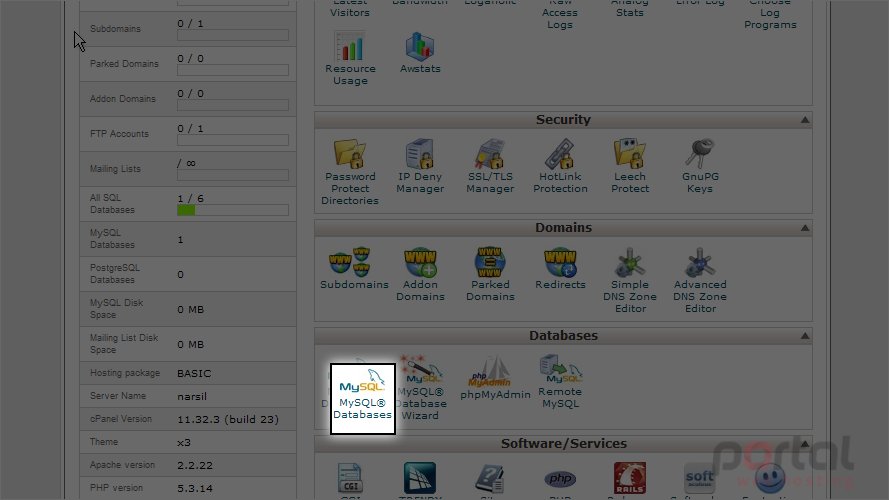The image size is (889, 500).
Task: Click the Latest Visitors link text
Action: 350,9
